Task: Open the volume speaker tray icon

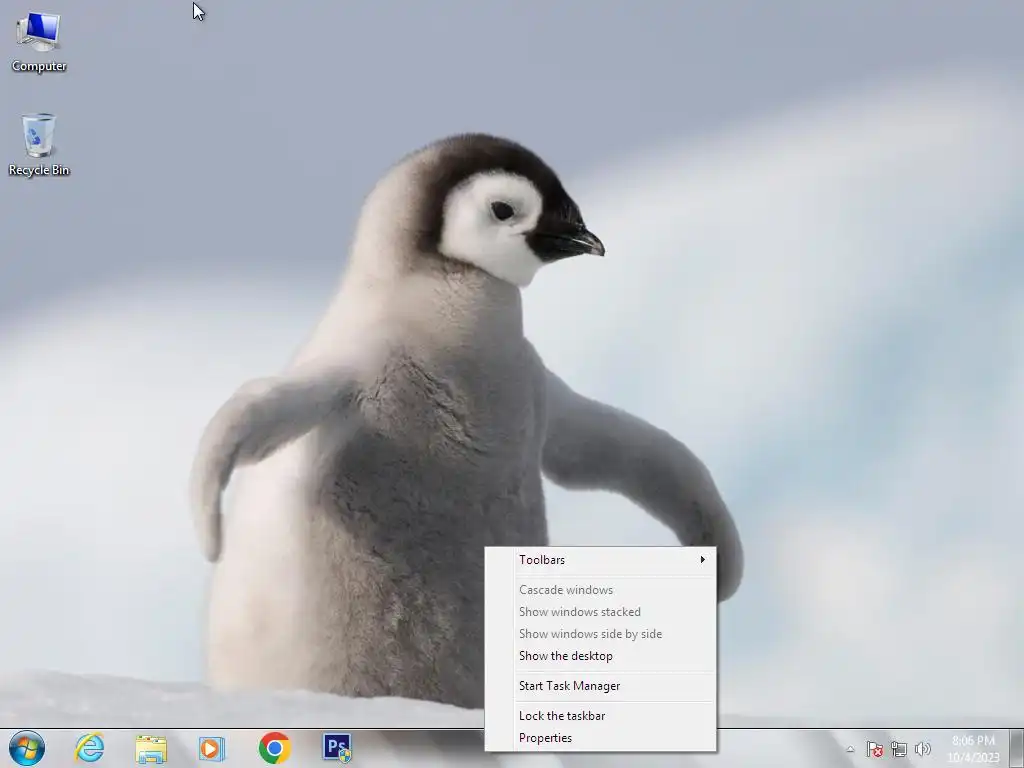Action: (923, 749)
